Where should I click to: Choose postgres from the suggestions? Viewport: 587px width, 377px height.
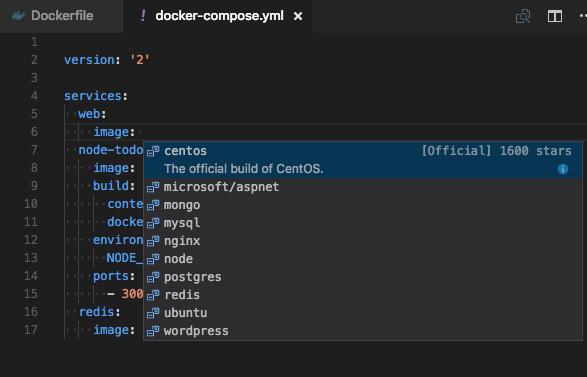363,277
